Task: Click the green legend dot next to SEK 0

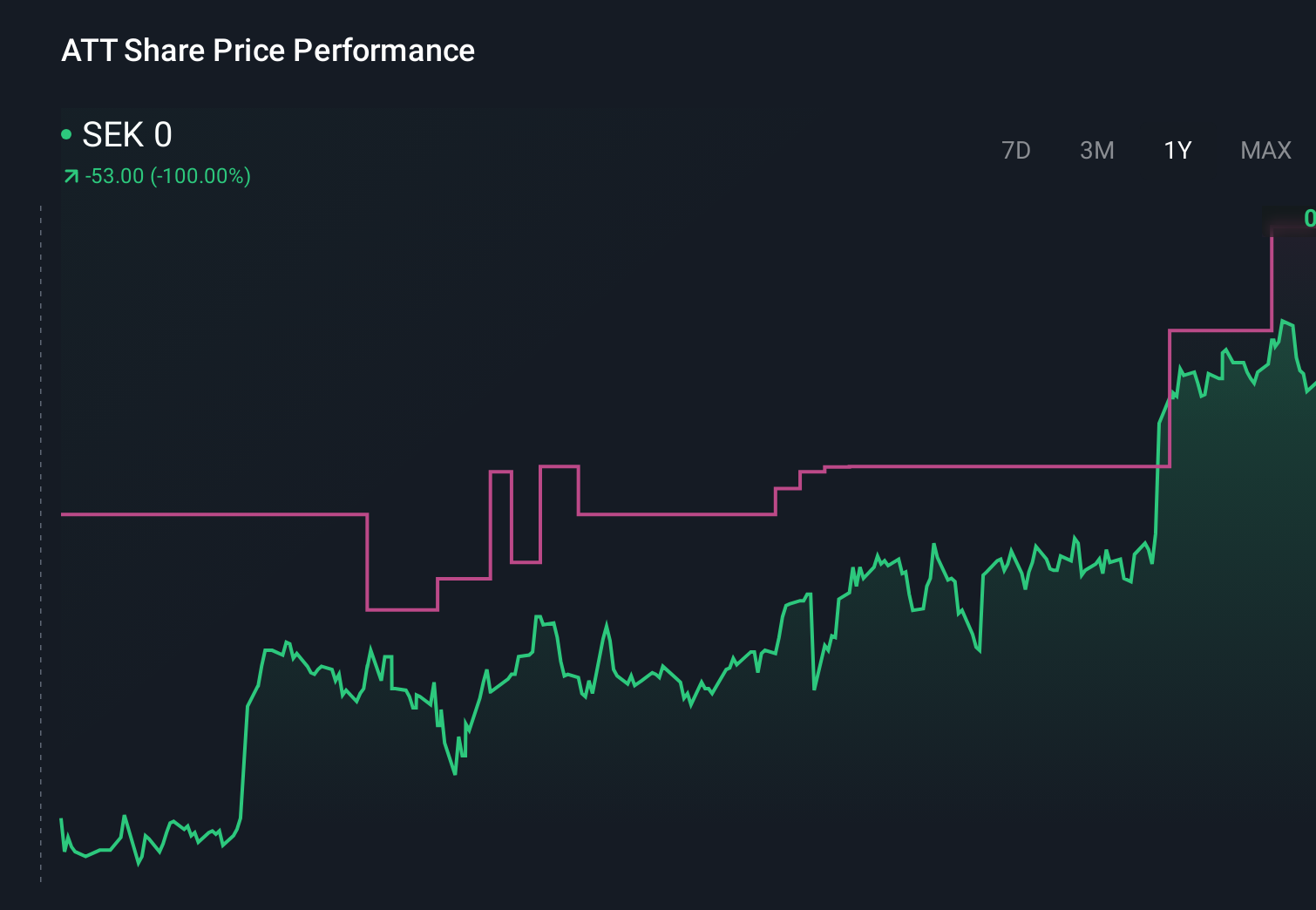Action: 65,134
